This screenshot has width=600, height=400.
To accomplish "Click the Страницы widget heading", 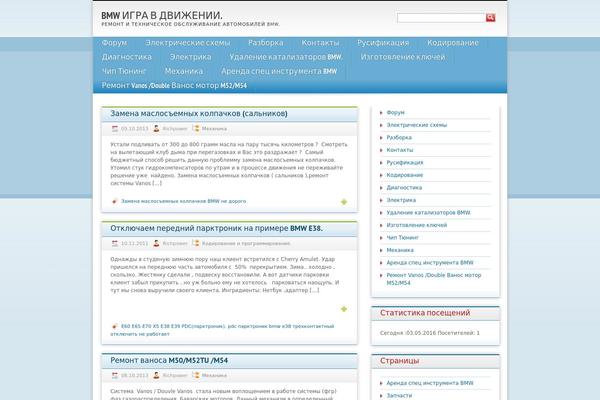I will (399, 361).
